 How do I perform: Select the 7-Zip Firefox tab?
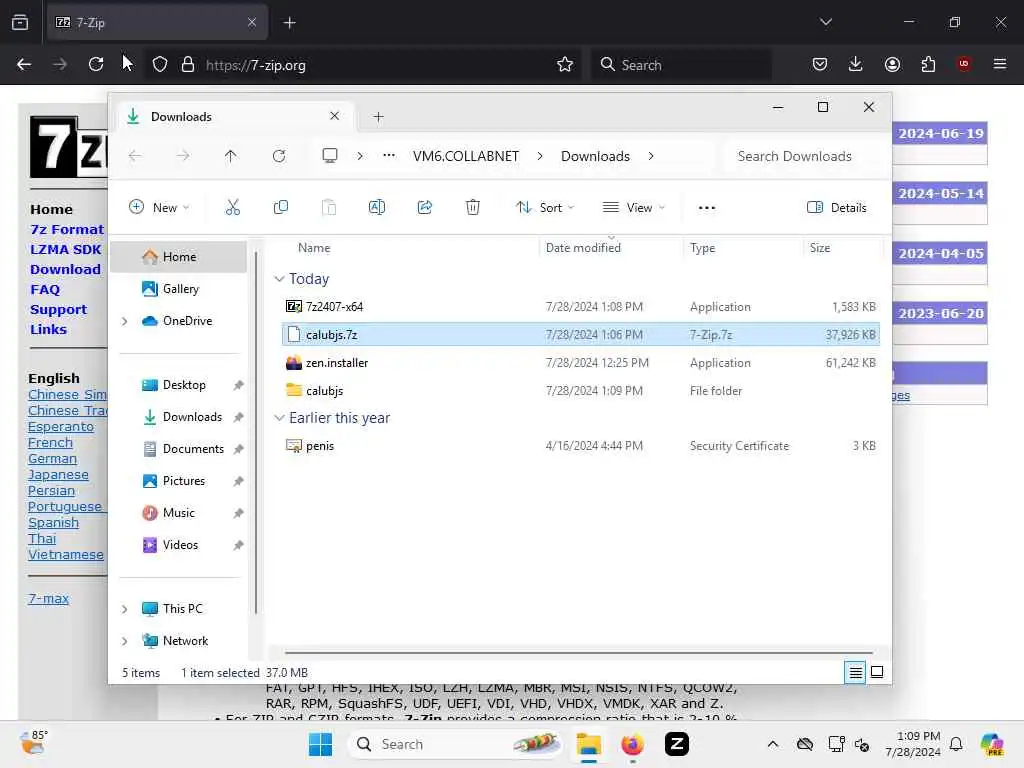tap(157, 22)
